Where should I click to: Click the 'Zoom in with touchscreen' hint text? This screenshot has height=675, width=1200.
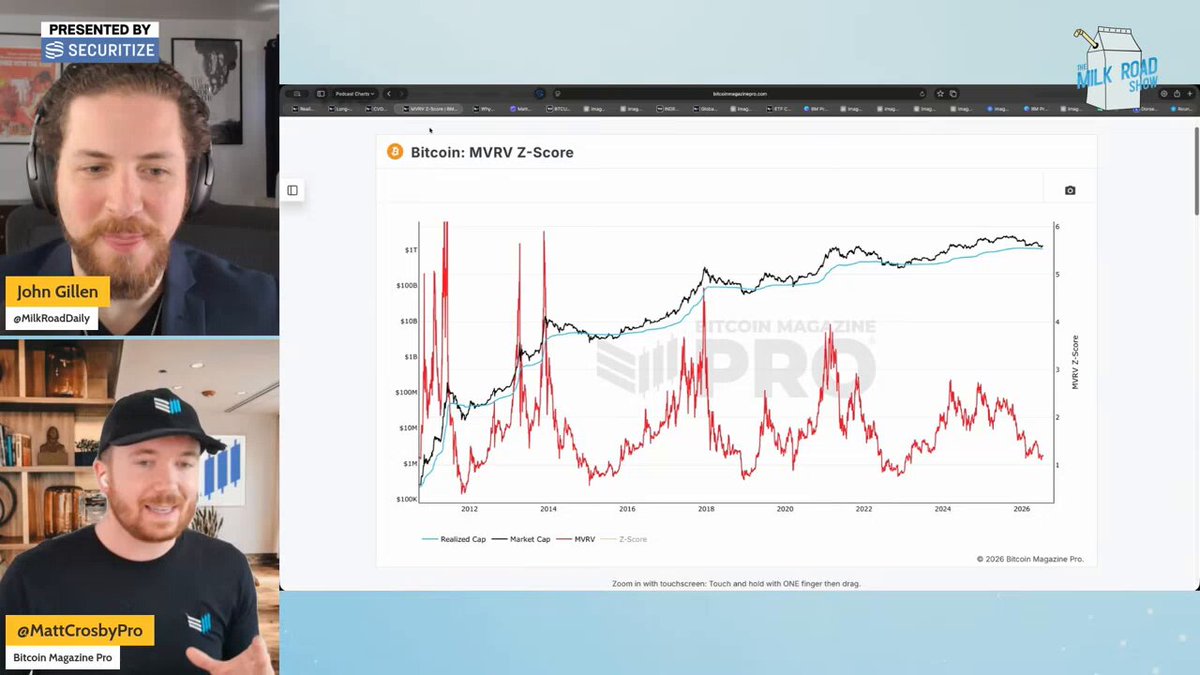pos(736,583)
